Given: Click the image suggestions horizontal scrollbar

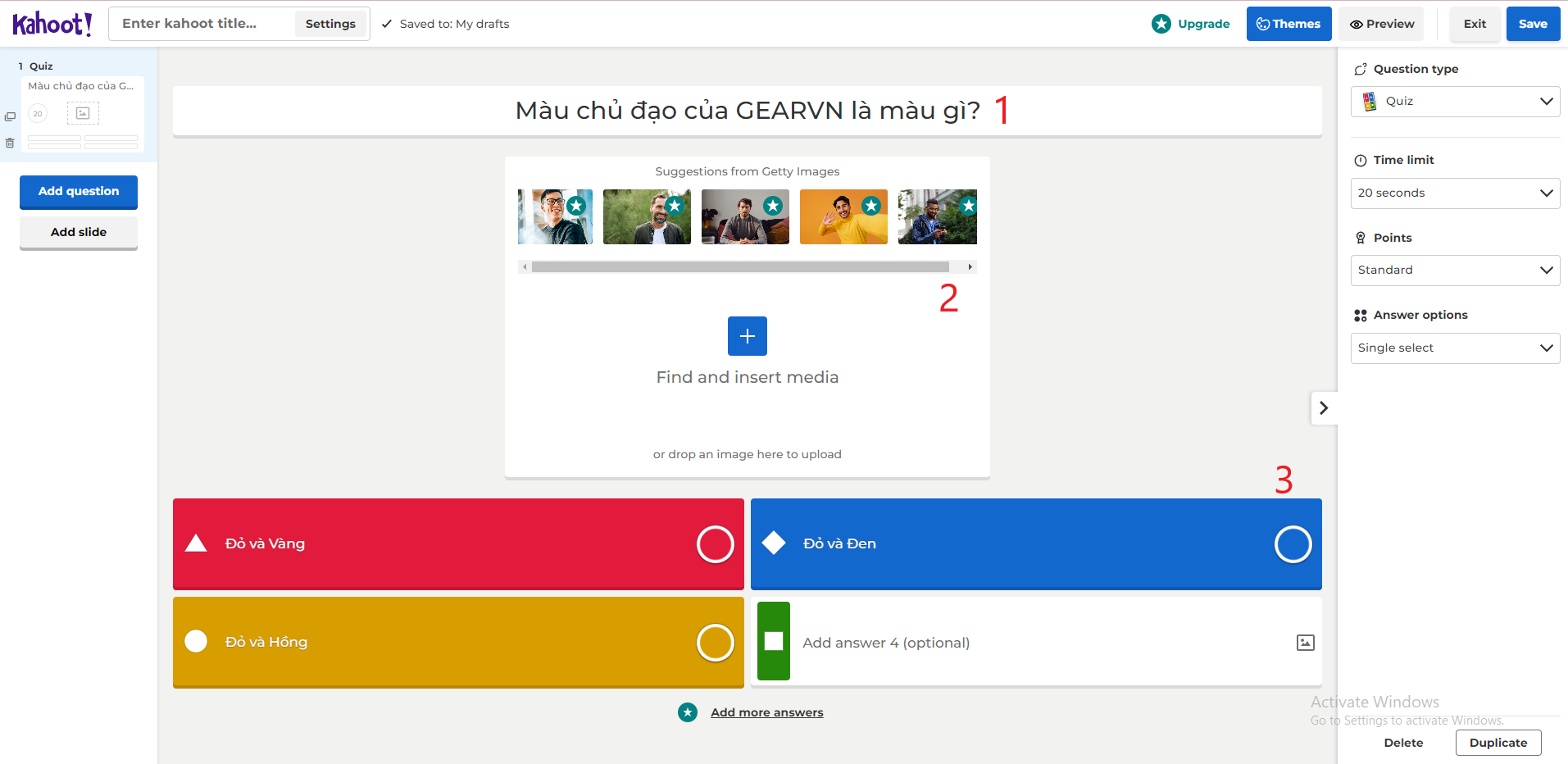Looking at the screenshot, I should tap(740, 267).
